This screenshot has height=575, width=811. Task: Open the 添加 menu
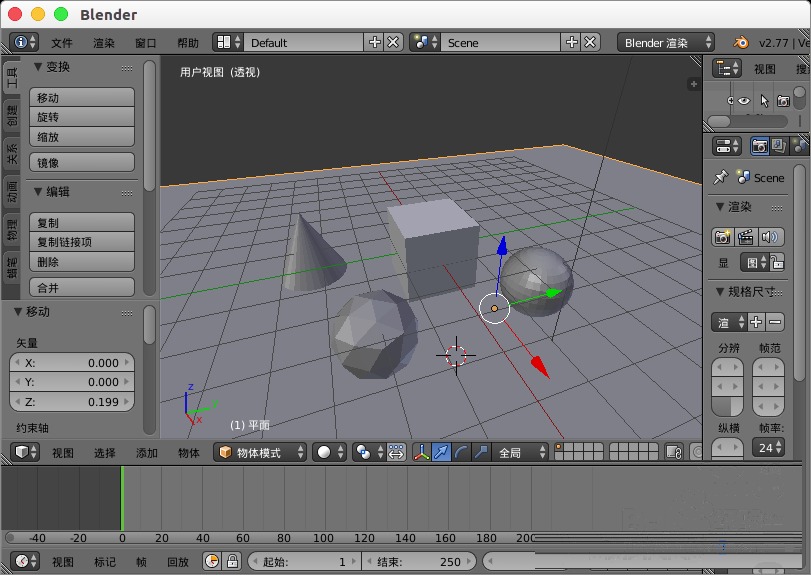click(x=146, y=453)
